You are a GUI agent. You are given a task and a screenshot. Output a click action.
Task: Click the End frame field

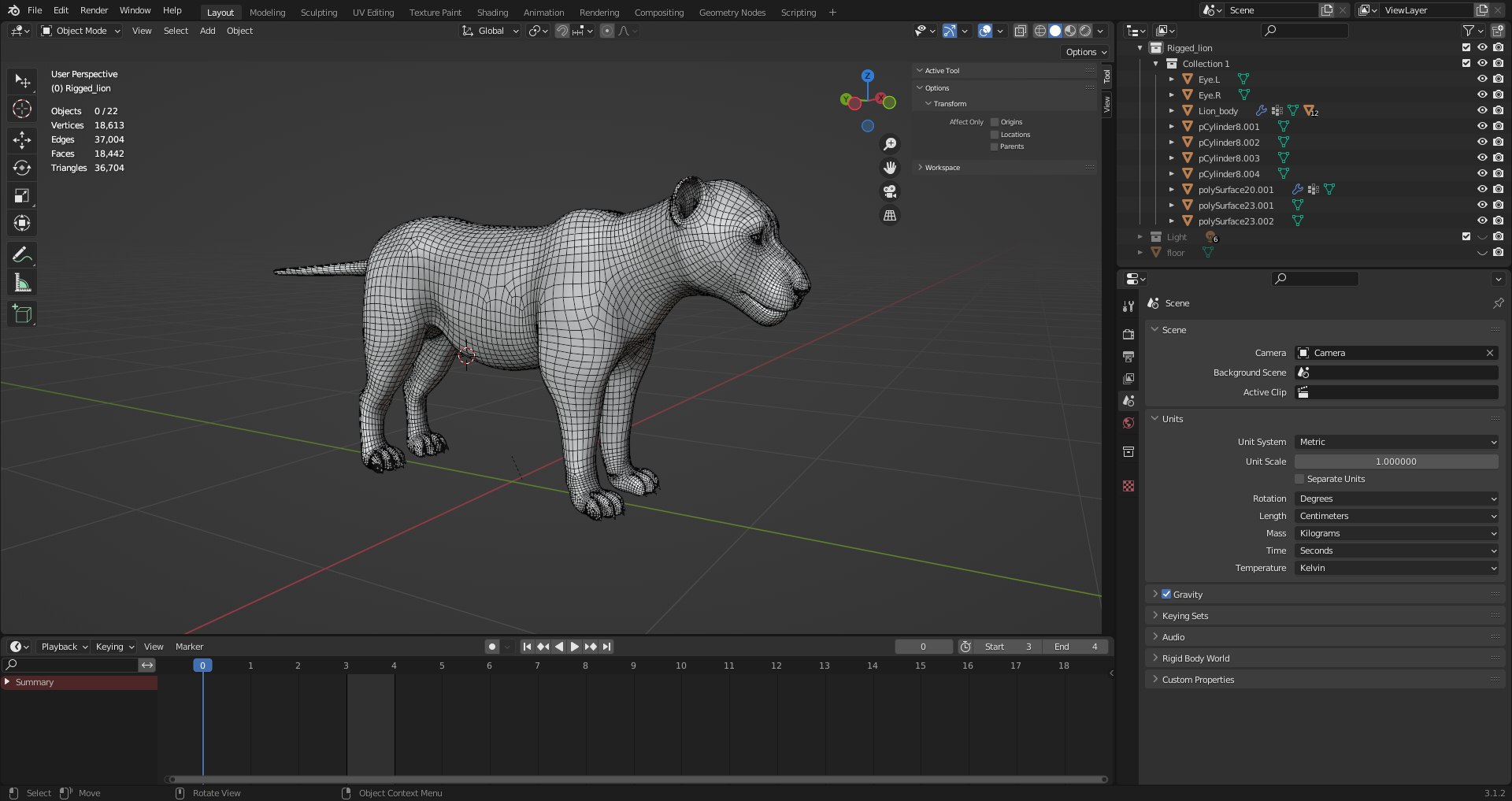pos(1076,647)
